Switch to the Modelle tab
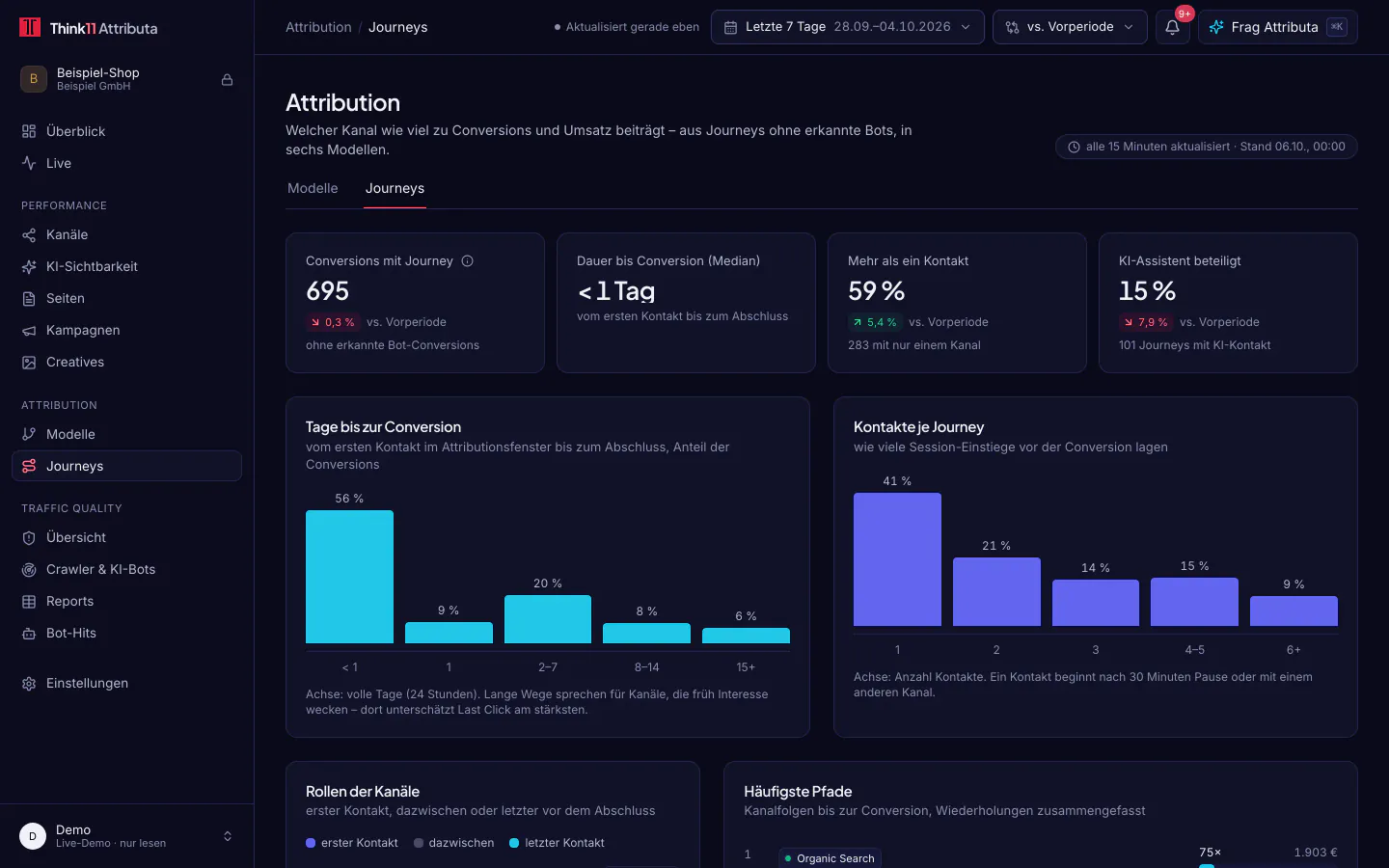 point(313,188)
